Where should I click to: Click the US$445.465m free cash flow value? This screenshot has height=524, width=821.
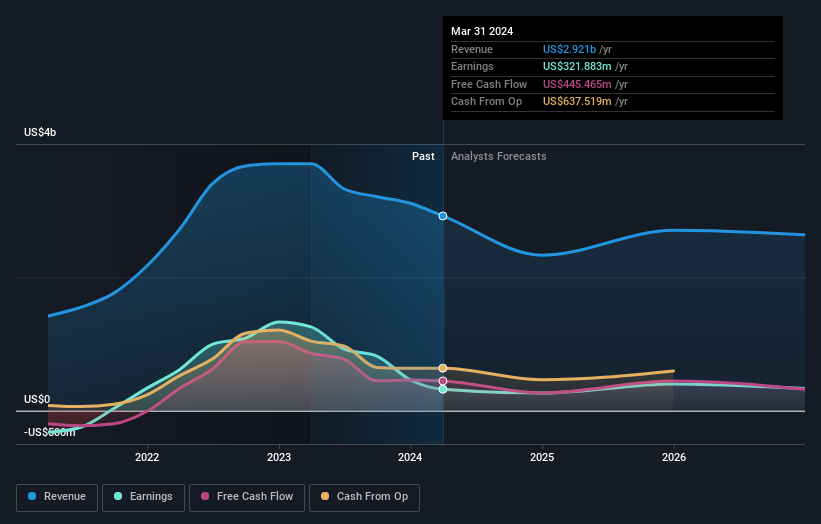[x=577, y=84]
